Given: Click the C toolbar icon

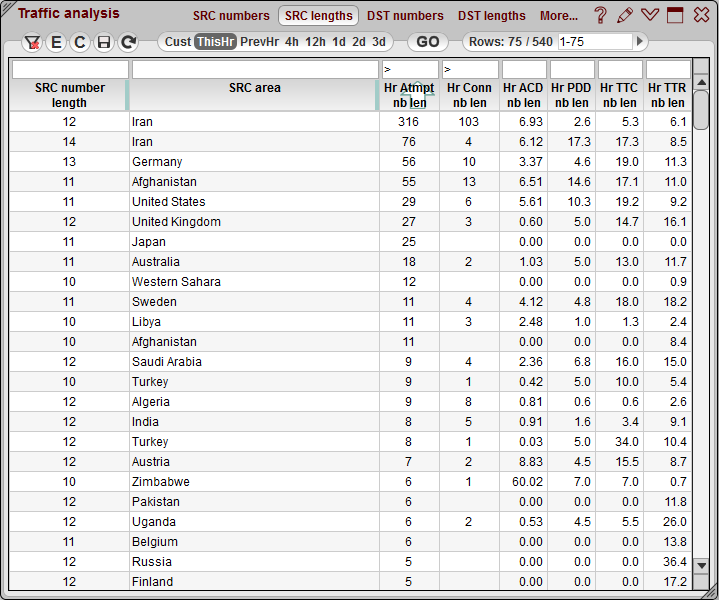Looking at the screenshot, I should (x=80, y=42).
